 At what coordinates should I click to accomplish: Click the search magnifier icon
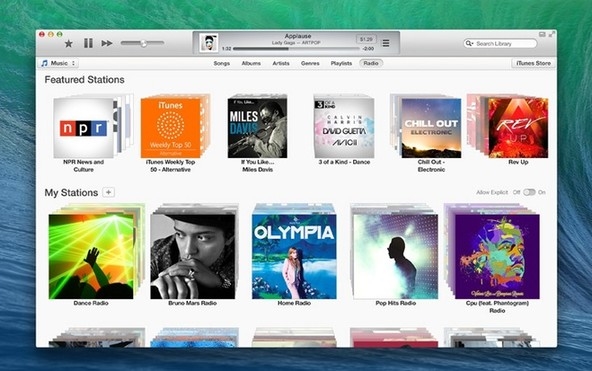pyautogui.click(x=469, y=43)
